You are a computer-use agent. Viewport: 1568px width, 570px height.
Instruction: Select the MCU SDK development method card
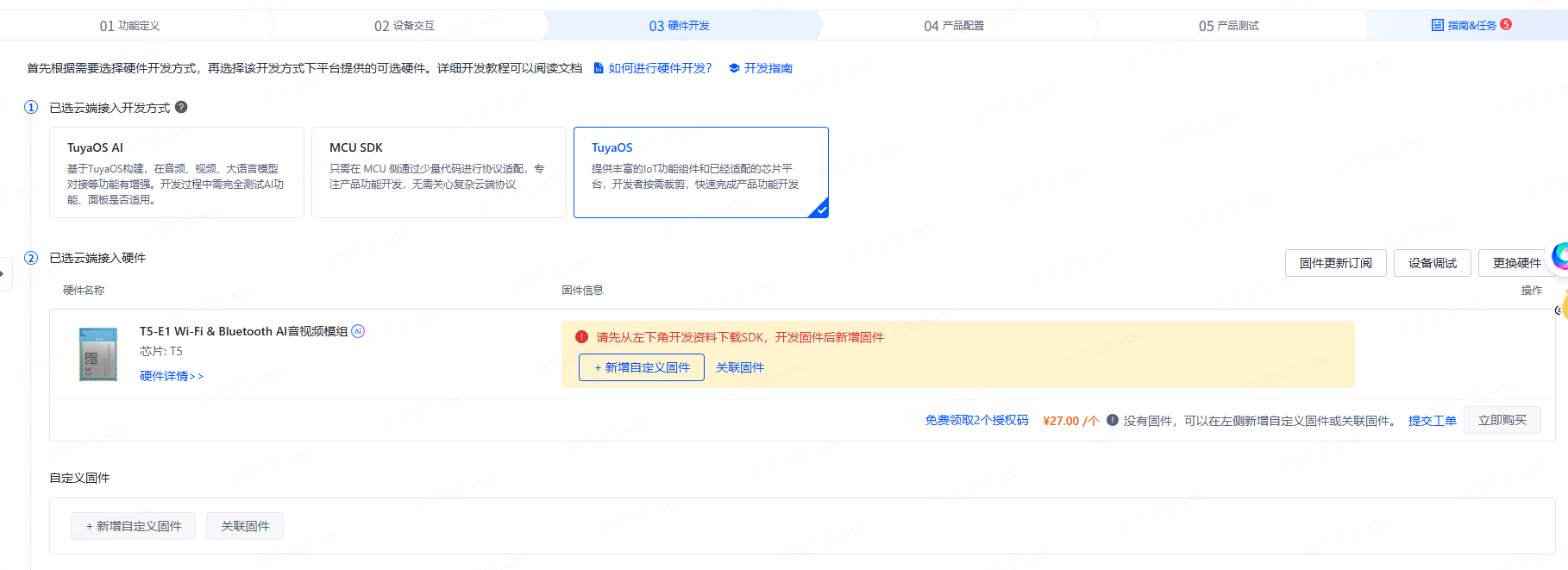coord(439,172)
